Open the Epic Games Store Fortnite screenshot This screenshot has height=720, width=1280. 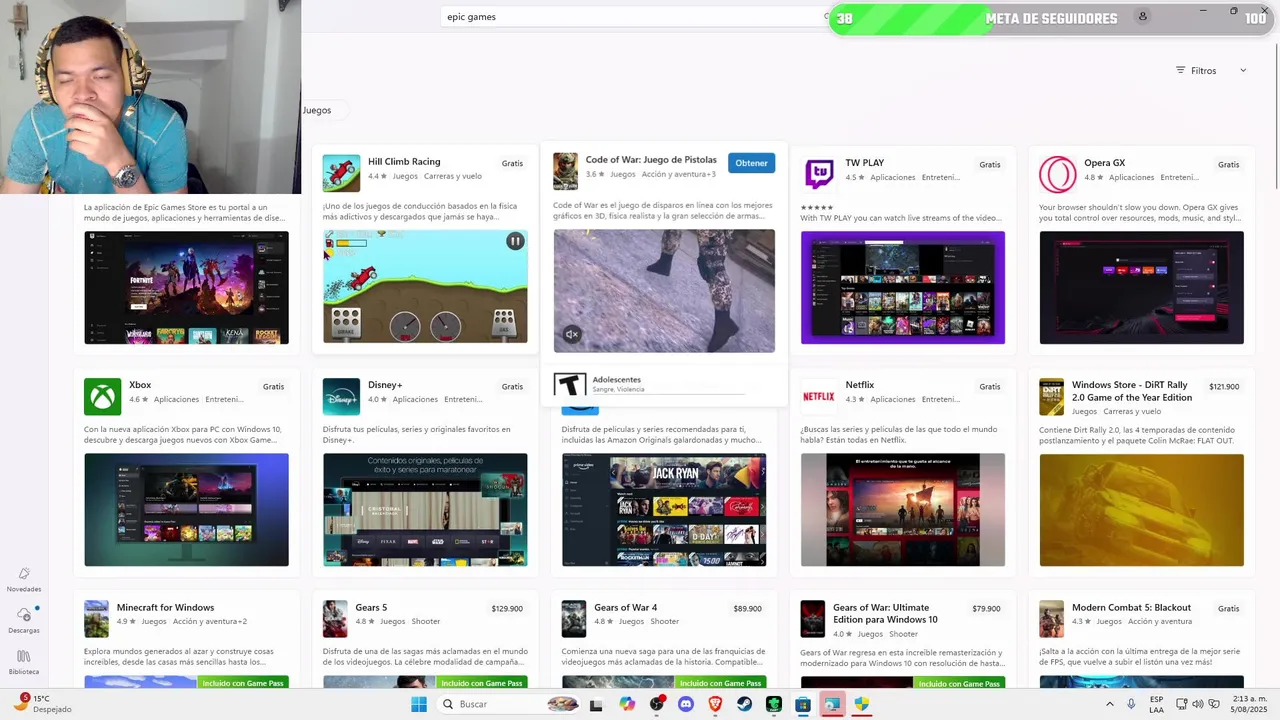click(x=186, y=288)
